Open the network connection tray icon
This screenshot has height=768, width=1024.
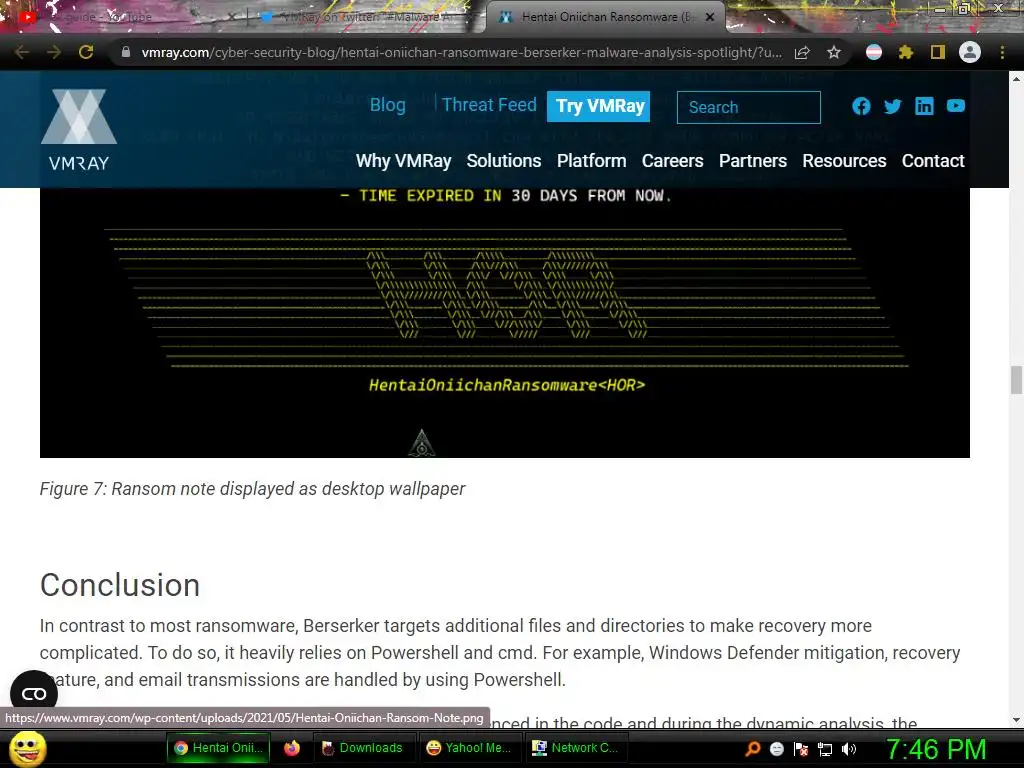point(825,749)
